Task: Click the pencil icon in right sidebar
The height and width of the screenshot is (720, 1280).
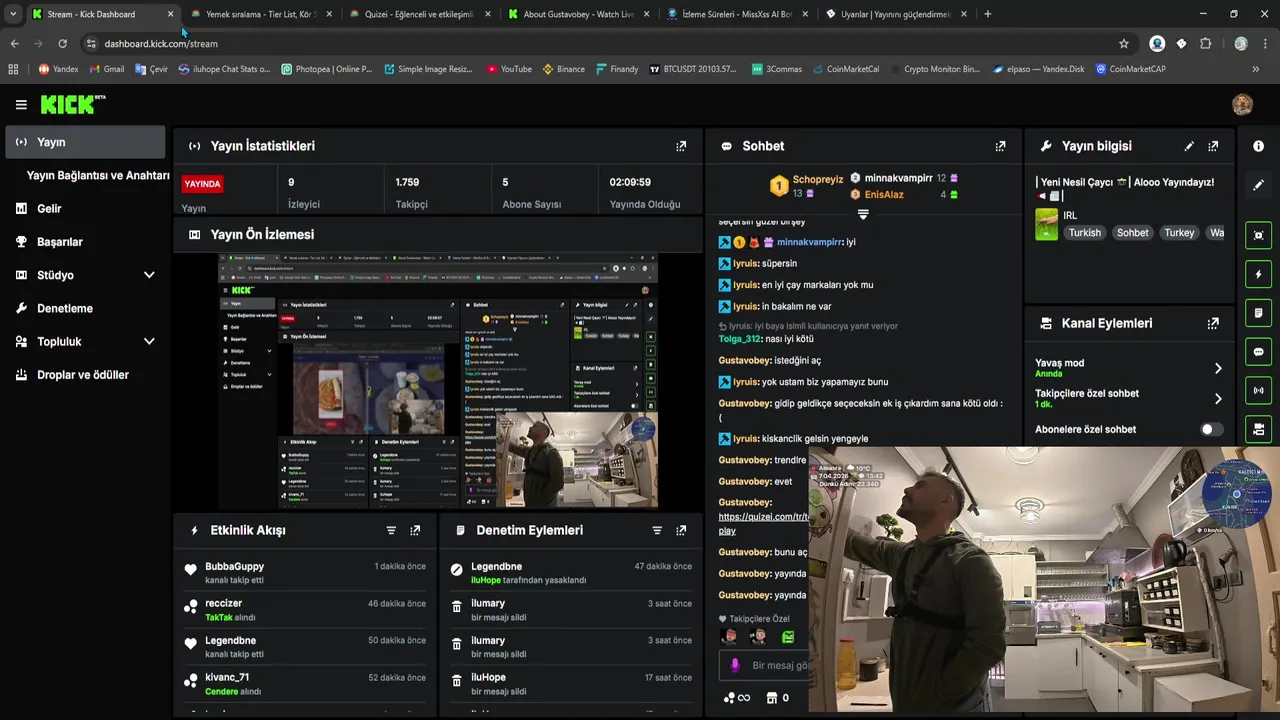Action: click(1258, 185)
